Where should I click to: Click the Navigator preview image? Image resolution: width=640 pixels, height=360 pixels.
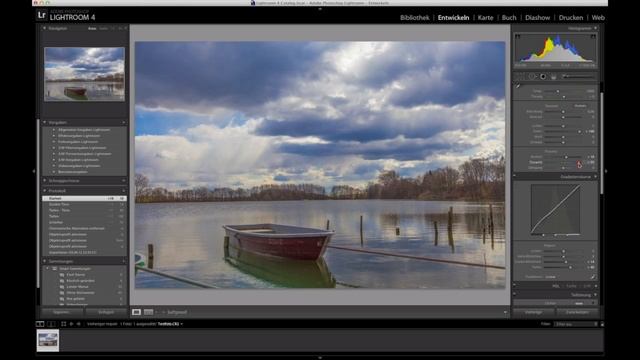coord(84,74)
